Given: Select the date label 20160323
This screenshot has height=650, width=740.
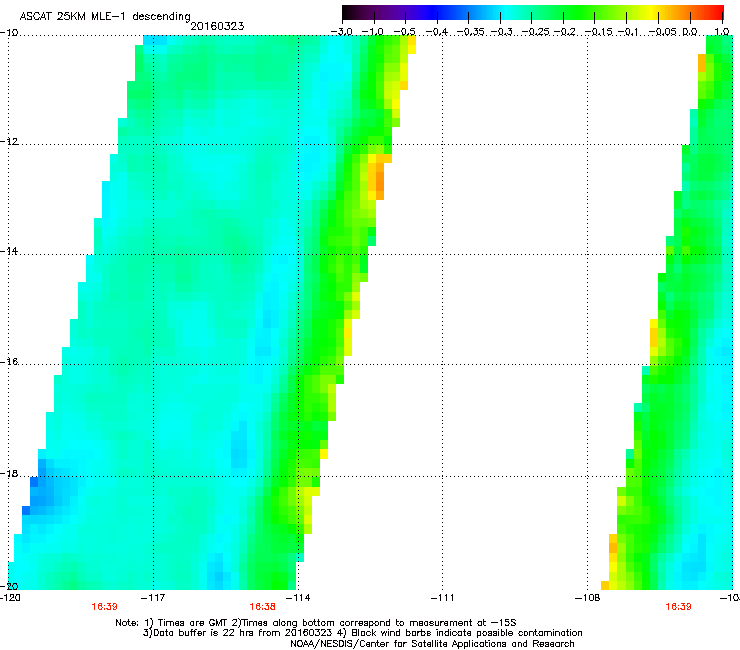Looking at the screenshot, I should (217, 26).
